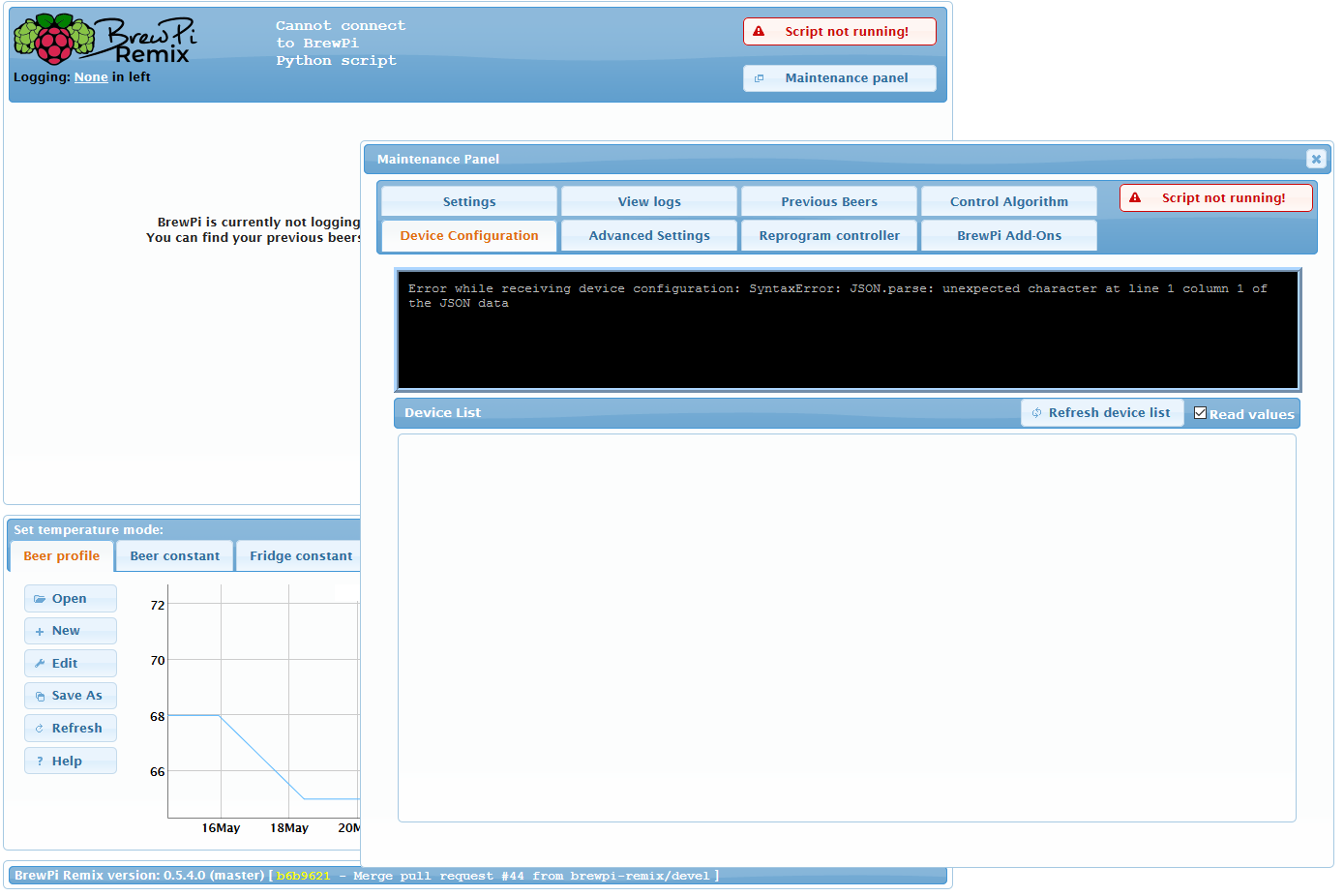Viewport: 1344px width, 896px height.
Task: Open the Maintenance panel button
Action: 840,78
